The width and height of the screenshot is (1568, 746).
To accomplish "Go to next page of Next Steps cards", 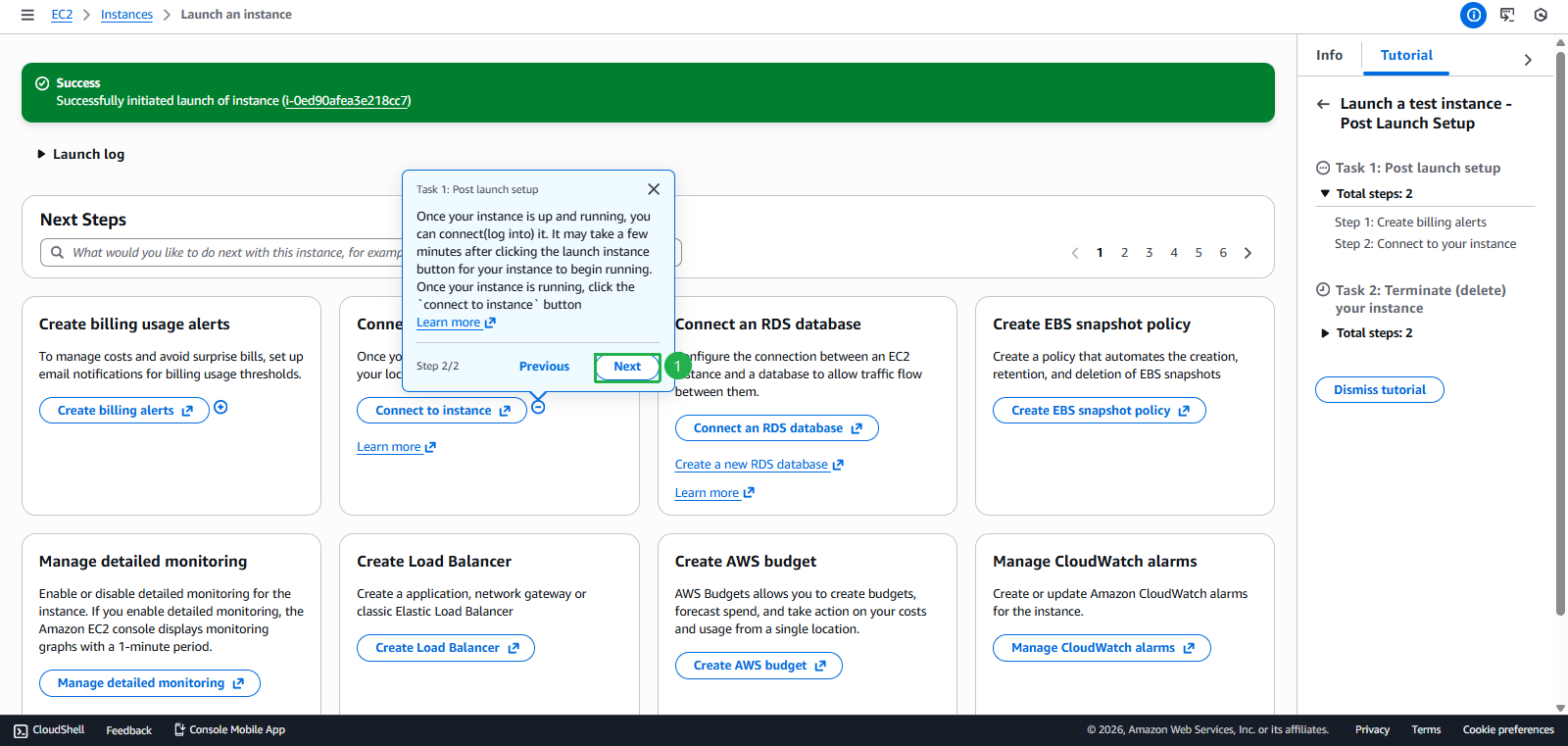I will pyautogui.click(x=1248, y=253).
